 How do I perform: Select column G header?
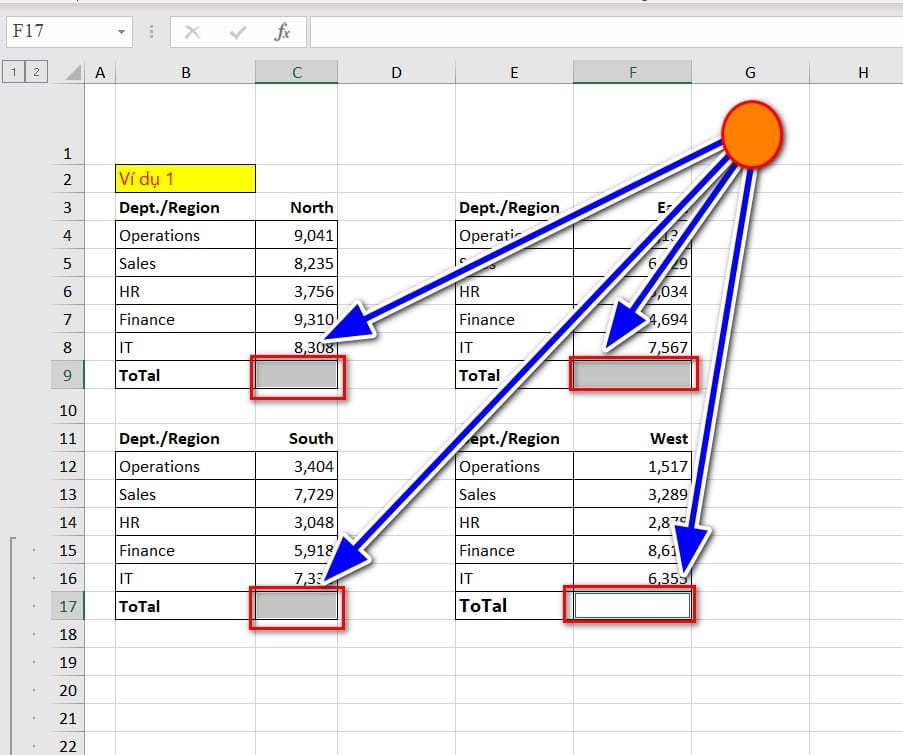click(750, 73)
